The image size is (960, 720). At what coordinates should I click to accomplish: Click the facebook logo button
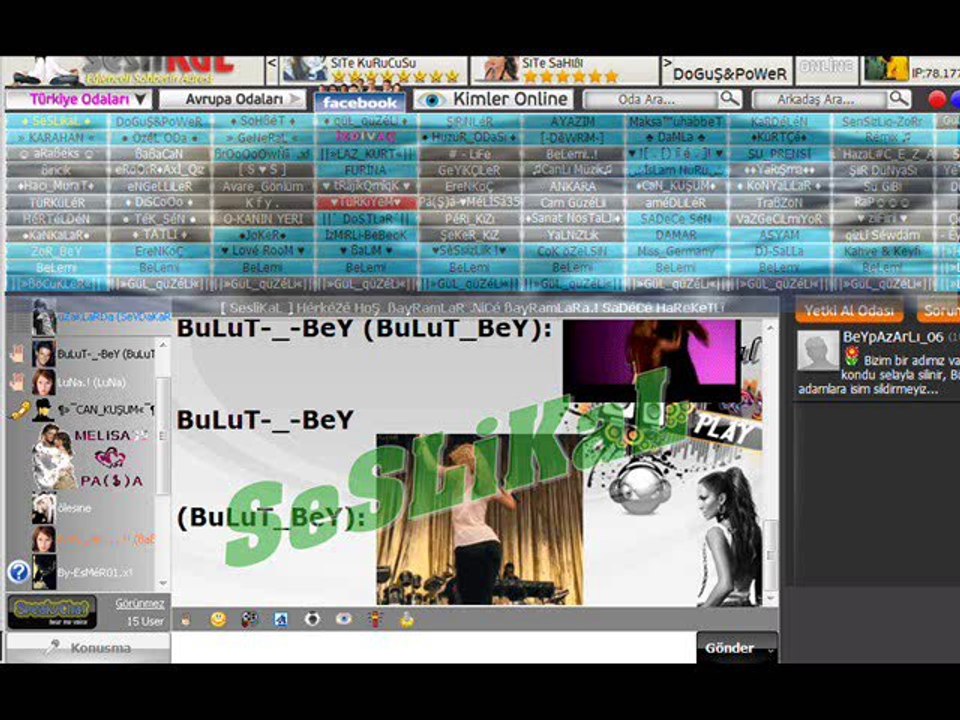coord(360,102)
